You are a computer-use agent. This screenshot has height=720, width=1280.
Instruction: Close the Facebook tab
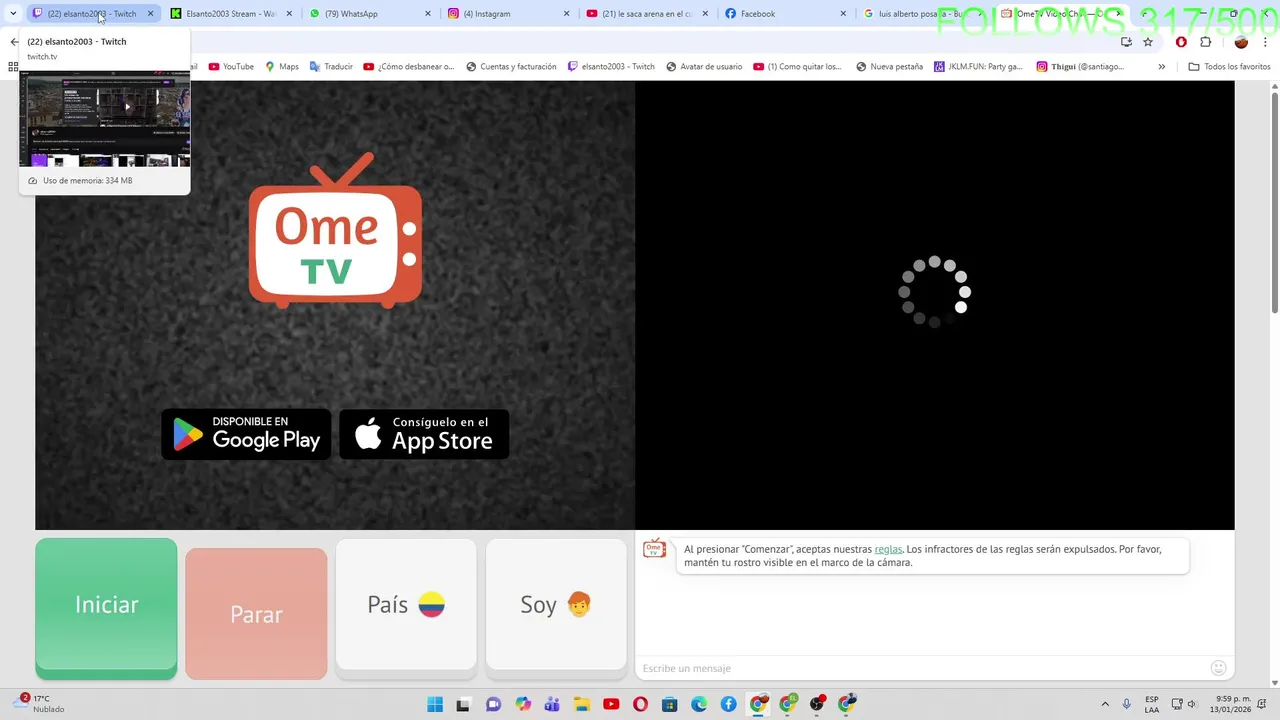click(843, 14)
